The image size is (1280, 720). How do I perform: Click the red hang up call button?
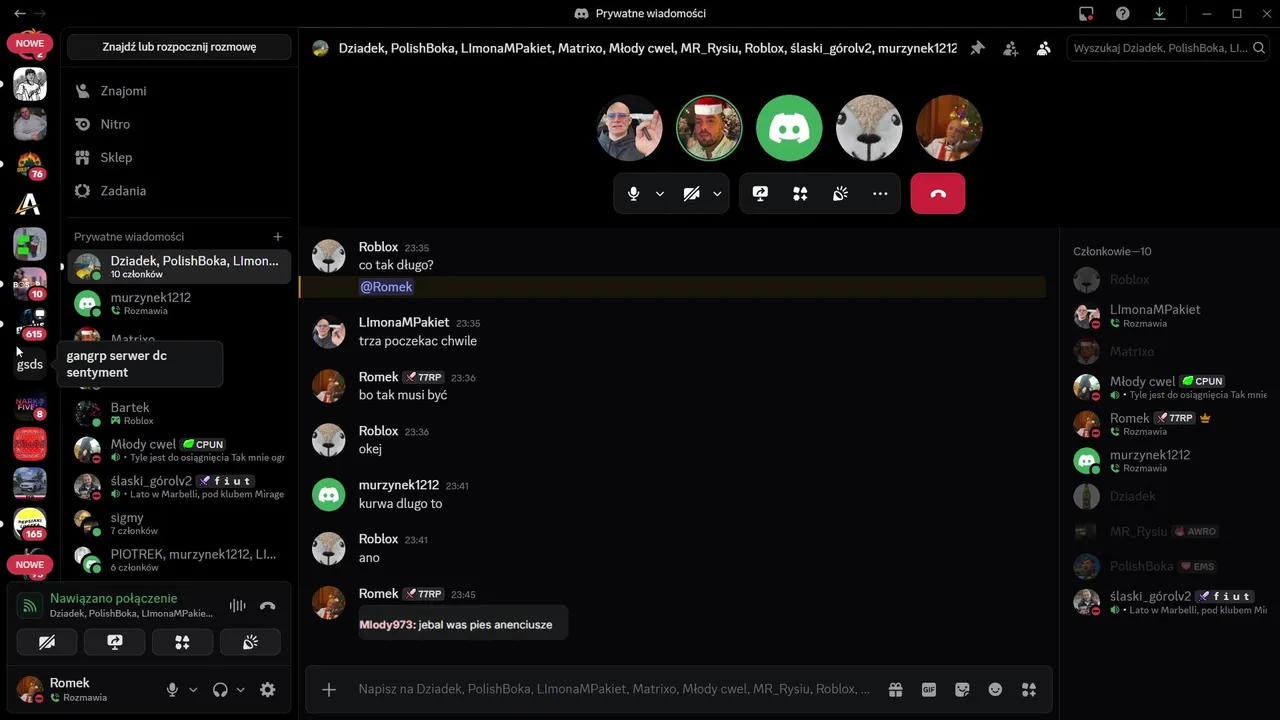click(937, 194)
